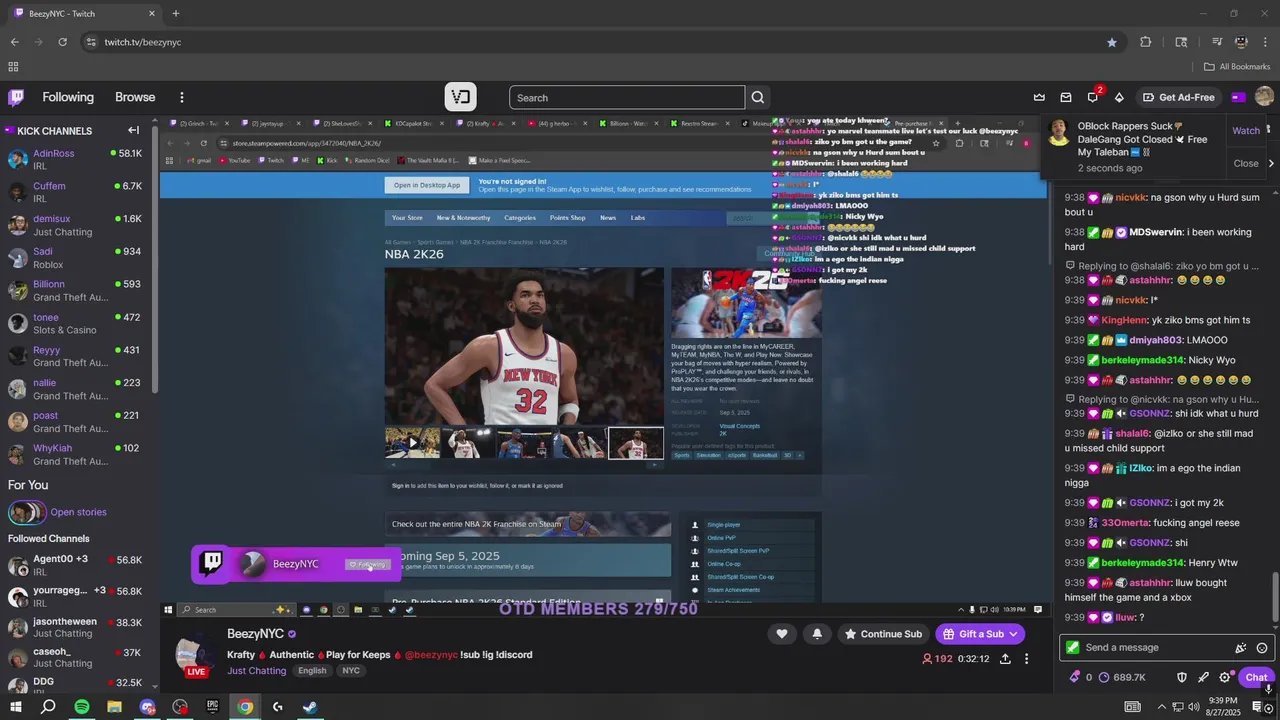This screenshot has height=720, width=1280.
Task: Switch to the Browse tab
Action: [x=135, y=97]
